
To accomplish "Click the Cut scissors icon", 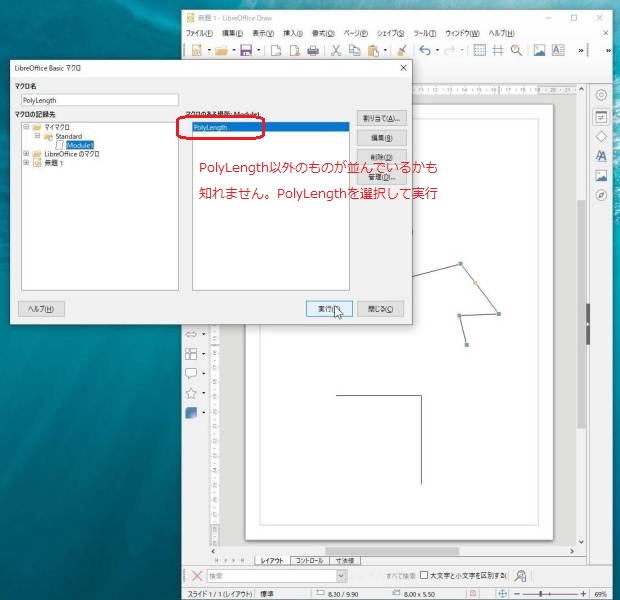I will [x=336, y=50].
